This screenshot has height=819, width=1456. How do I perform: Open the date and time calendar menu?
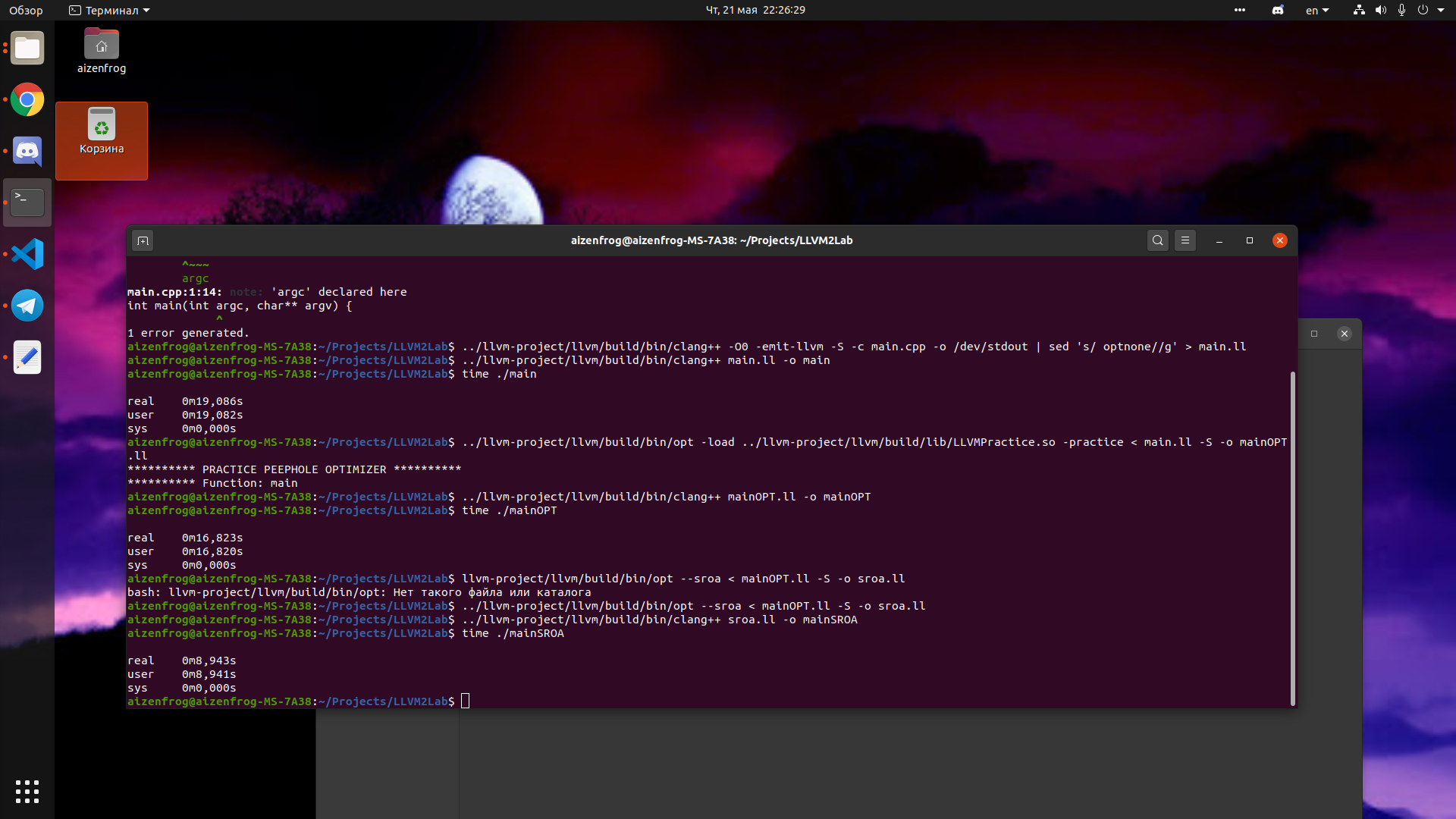[755, 10]
